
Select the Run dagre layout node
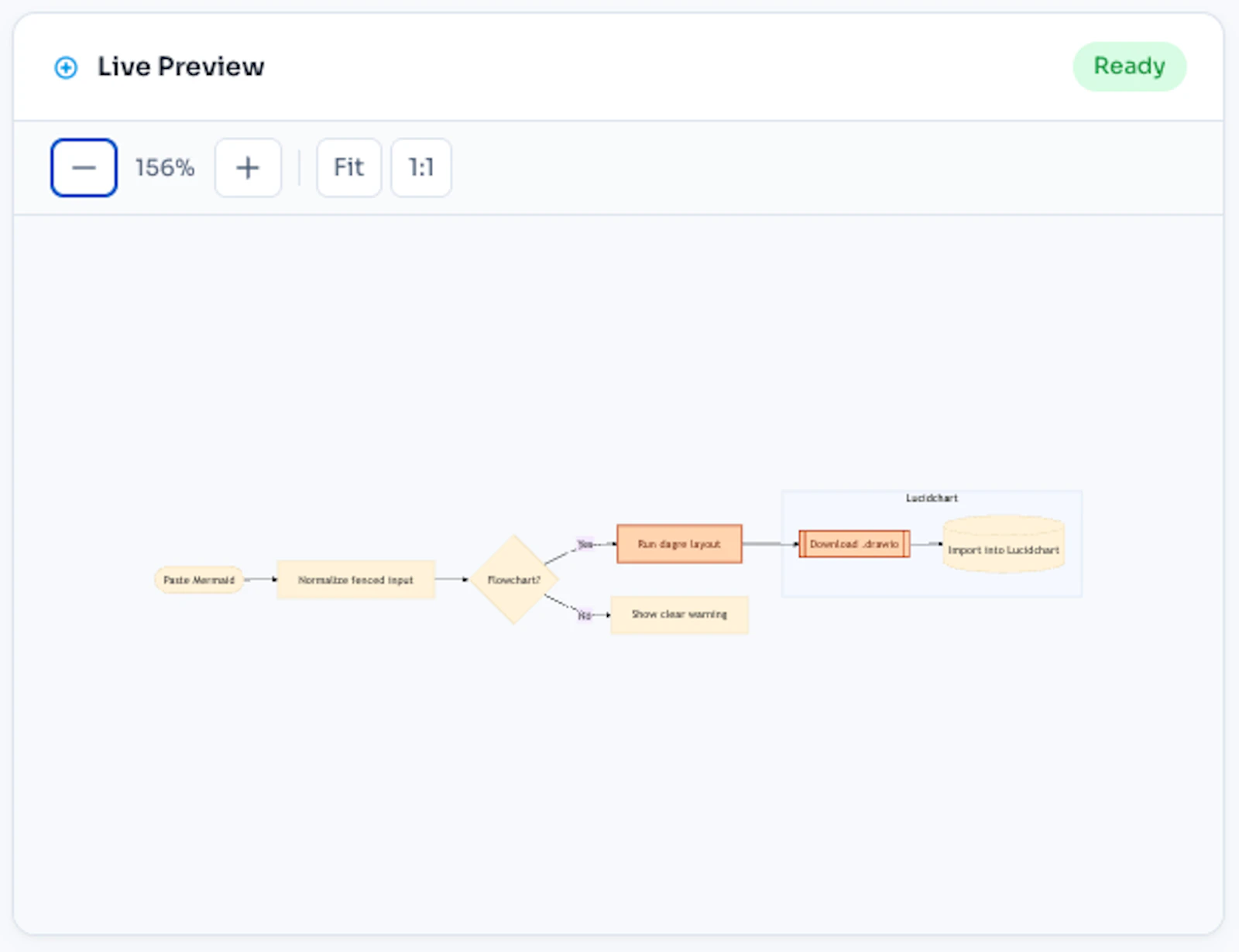tap(678, 543)
